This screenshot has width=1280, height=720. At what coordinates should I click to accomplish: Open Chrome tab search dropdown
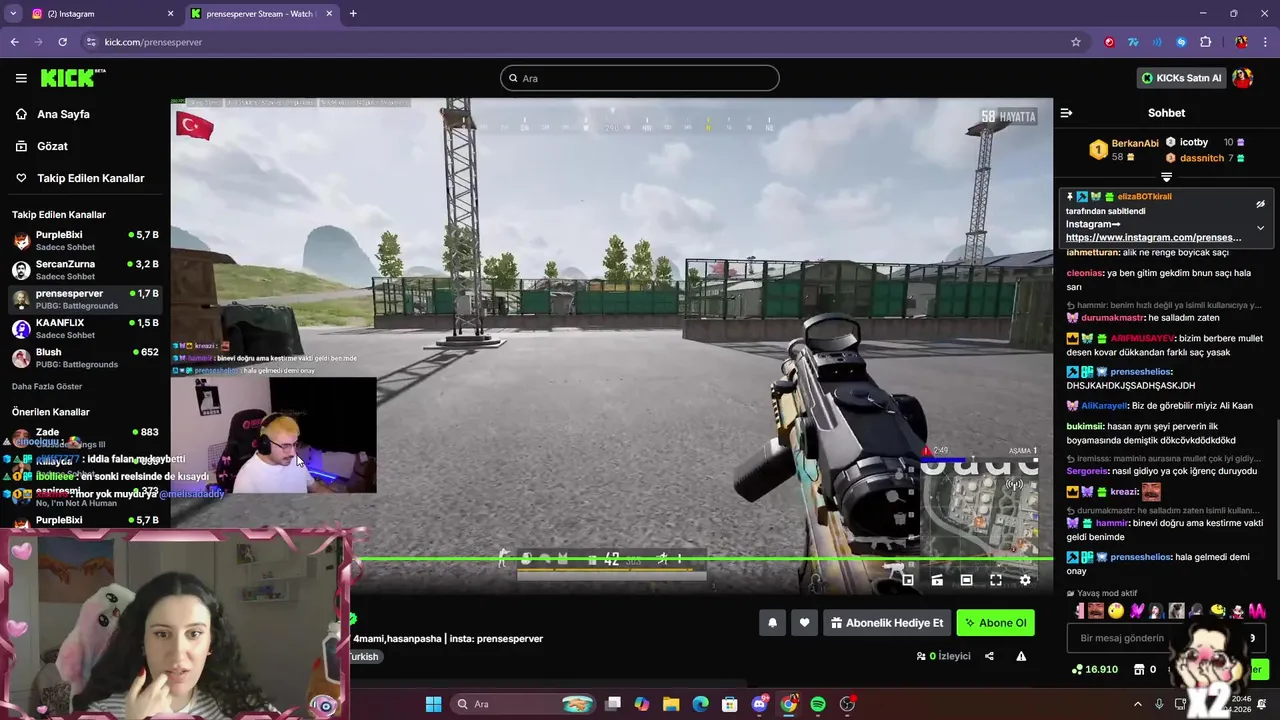[x=13, y=14]
